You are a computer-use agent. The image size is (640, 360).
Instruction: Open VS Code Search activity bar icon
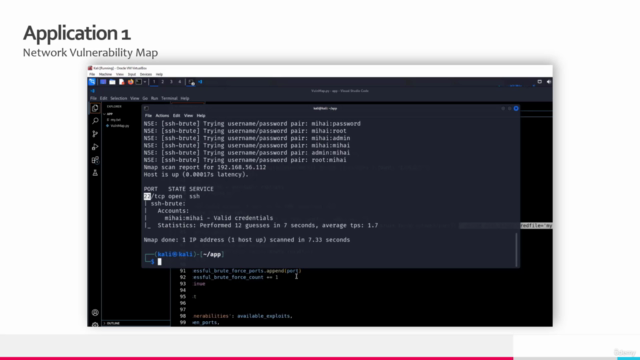click(95, 121)
